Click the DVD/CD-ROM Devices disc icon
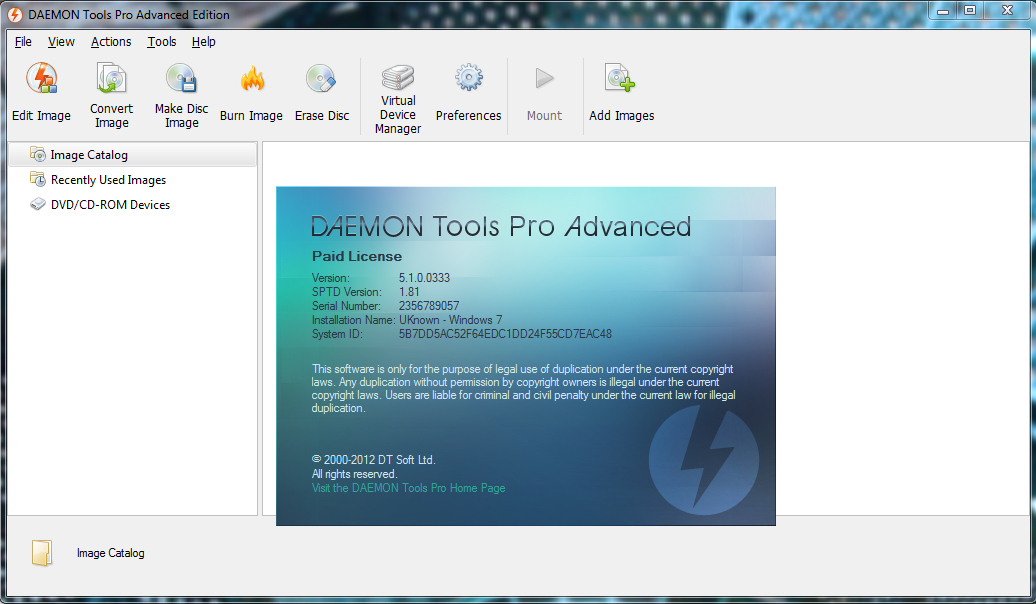This screenshot has height=604, width=1036. point(38,204)
